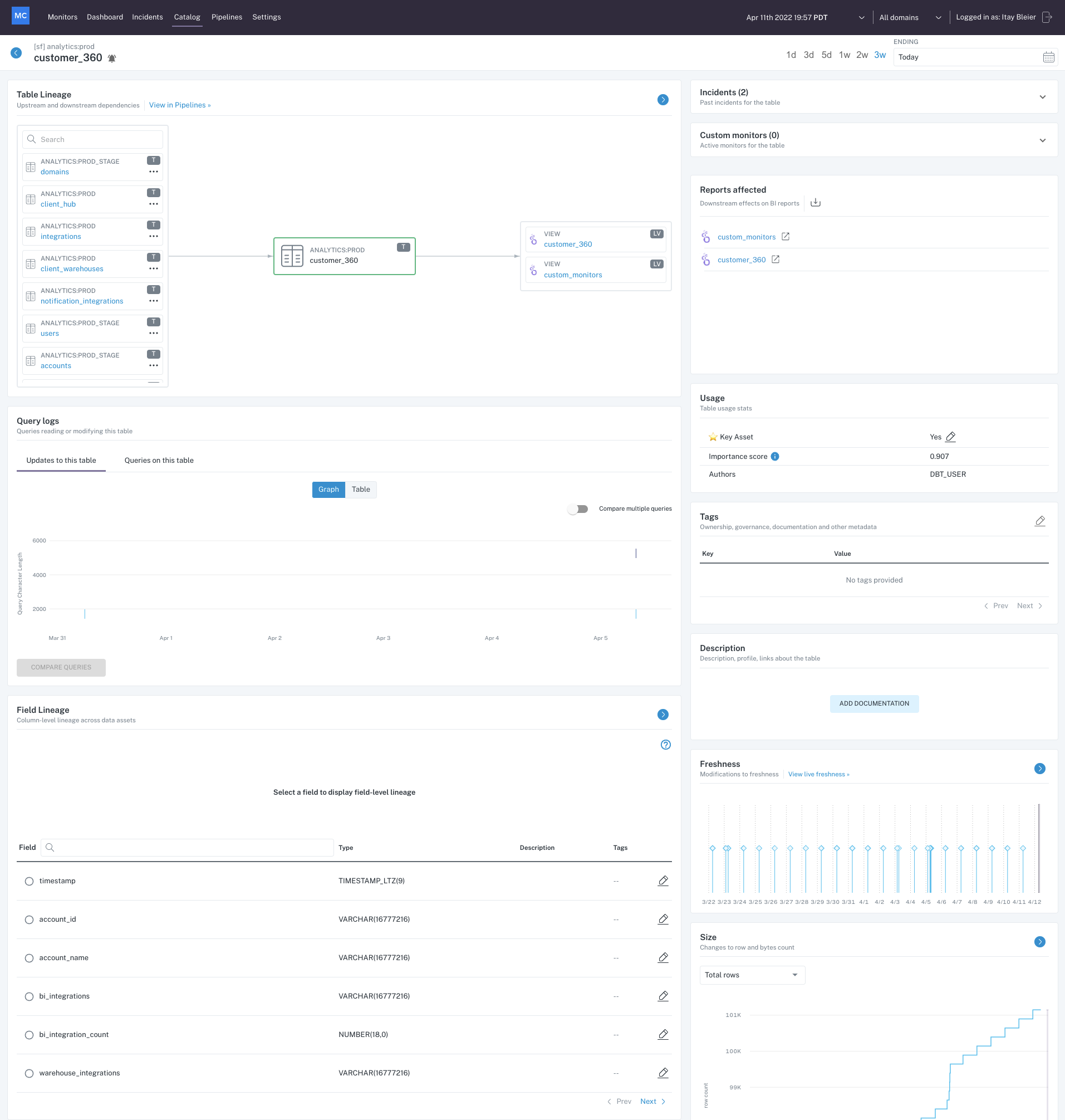This screenshot has height=1120, width=1065.
Task: Select the bi_integration_count field radio button
Action: [29, 1035]
